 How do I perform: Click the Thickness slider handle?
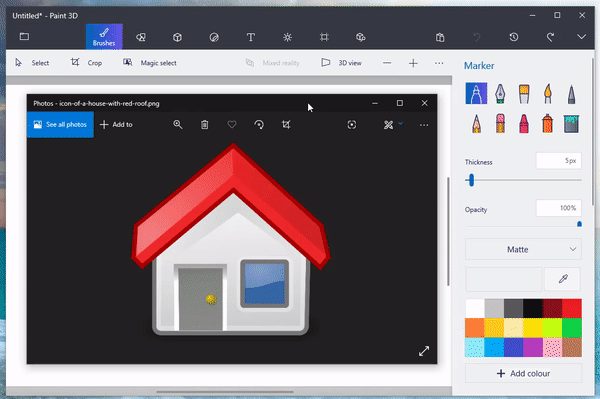[x=471, y=180]
